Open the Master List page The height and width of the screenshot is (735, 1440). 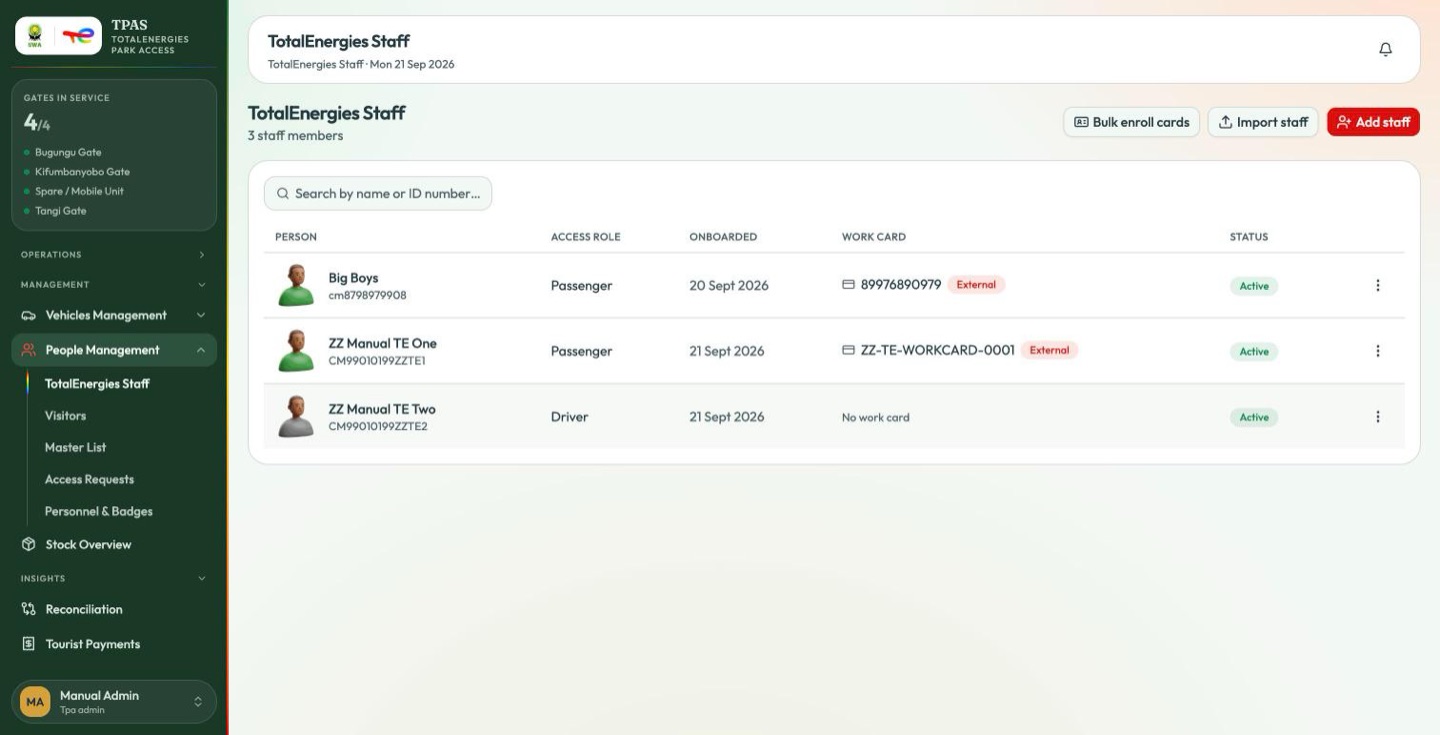[x=75, y=448]
